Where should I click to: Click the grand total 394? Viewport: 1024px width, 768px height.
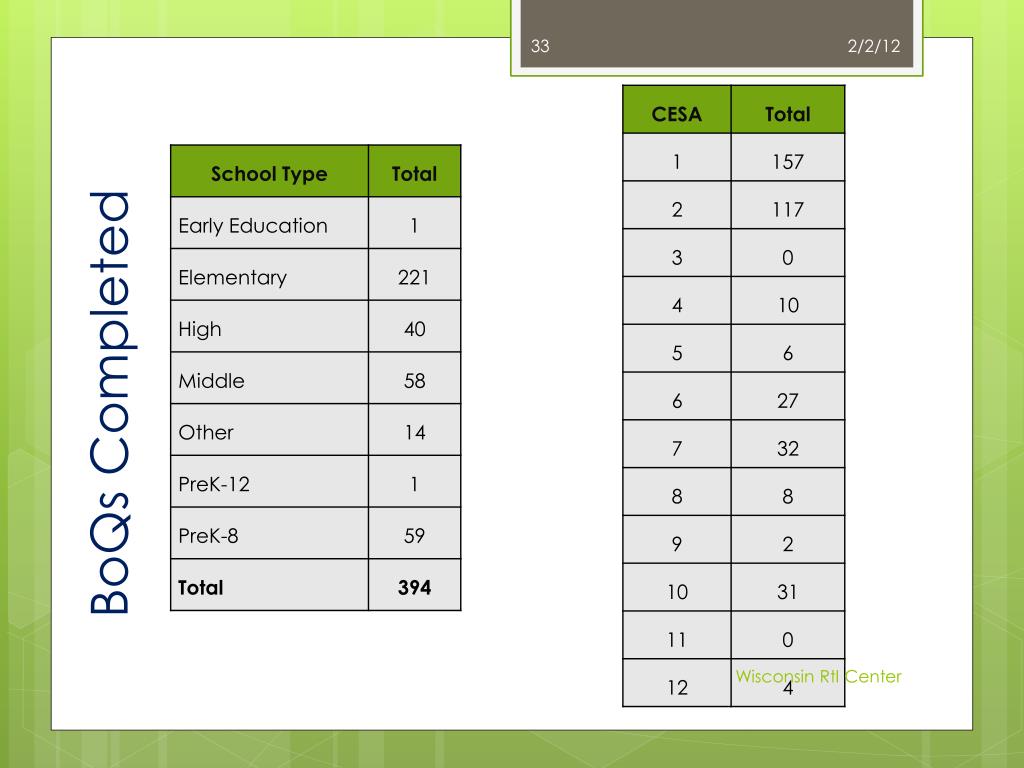point(414,588)
